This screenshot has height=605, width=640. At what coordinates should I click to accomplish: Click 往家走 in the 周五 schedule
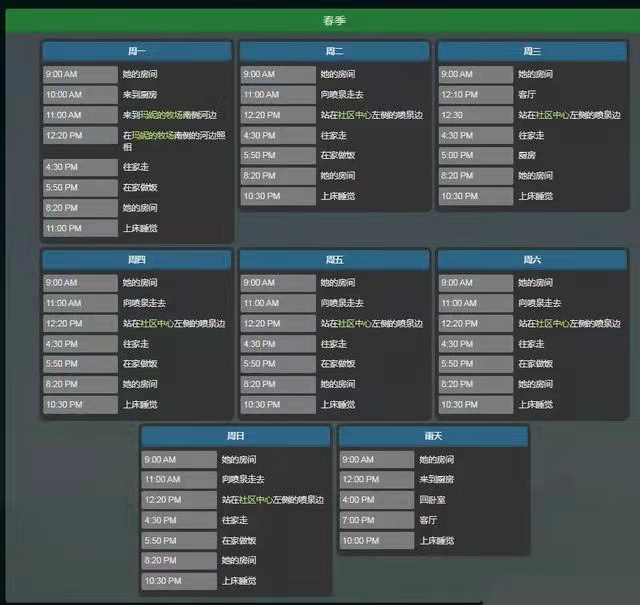pyautogui.click(x=333, y=344)
